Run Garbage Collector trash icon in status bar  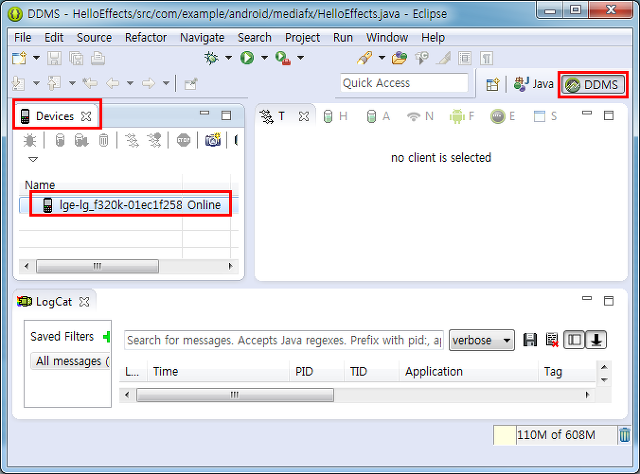tap(624, 435)
